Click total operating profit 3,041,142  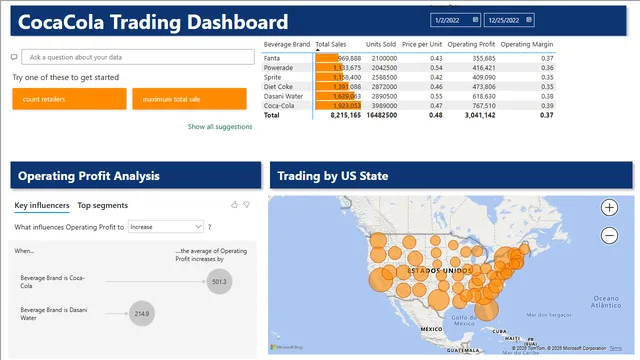[x=480, y=115]
